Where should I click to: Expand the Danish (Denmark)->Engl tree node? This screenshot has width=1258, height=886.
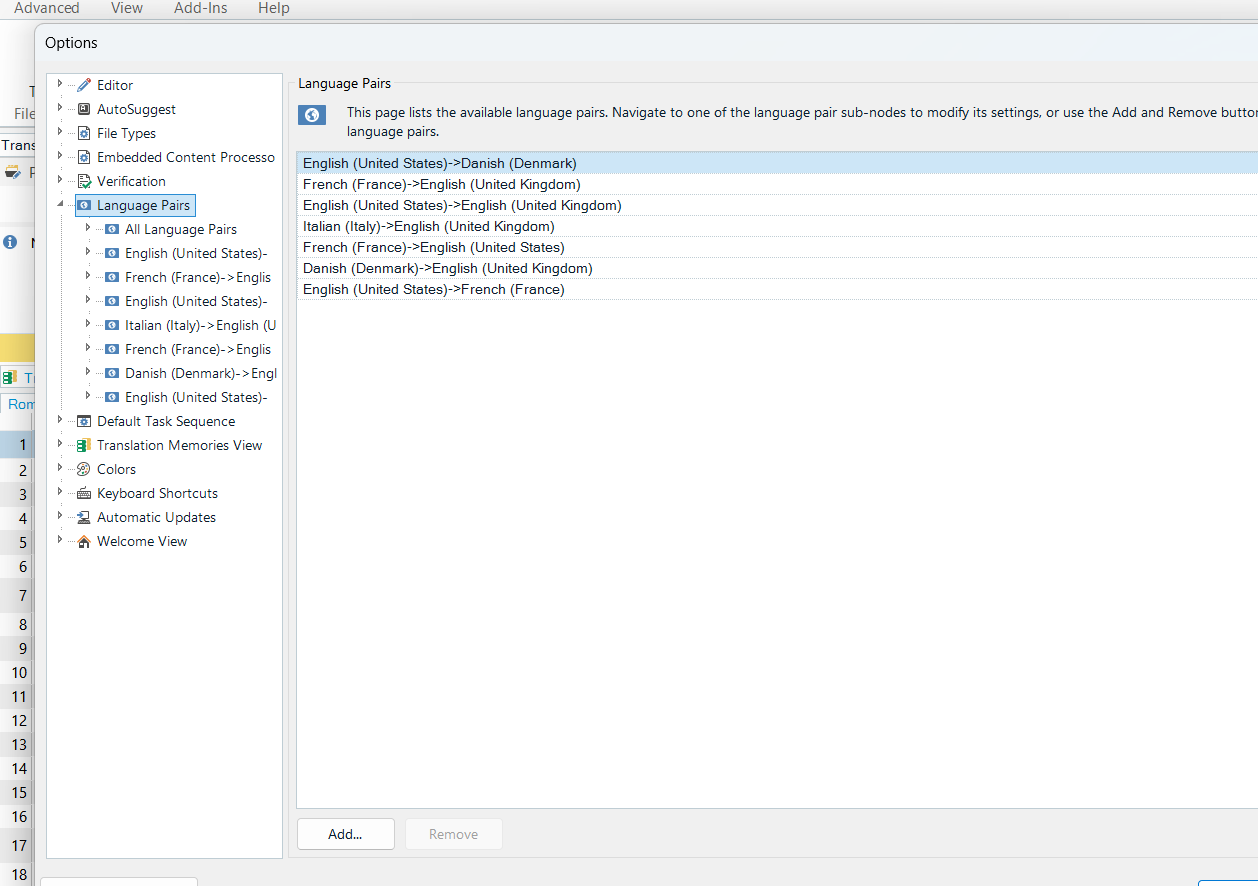[x=88, y=372]
